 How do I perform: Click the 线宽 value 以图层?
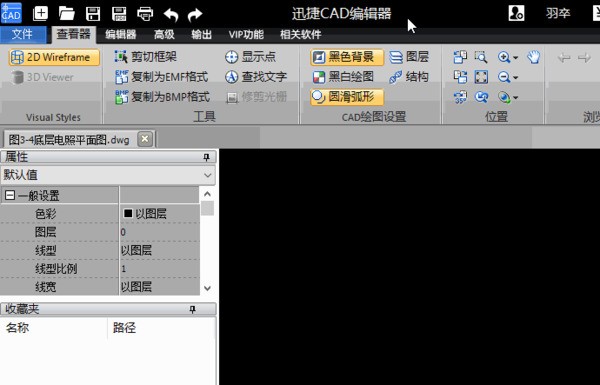click(159, 287)
